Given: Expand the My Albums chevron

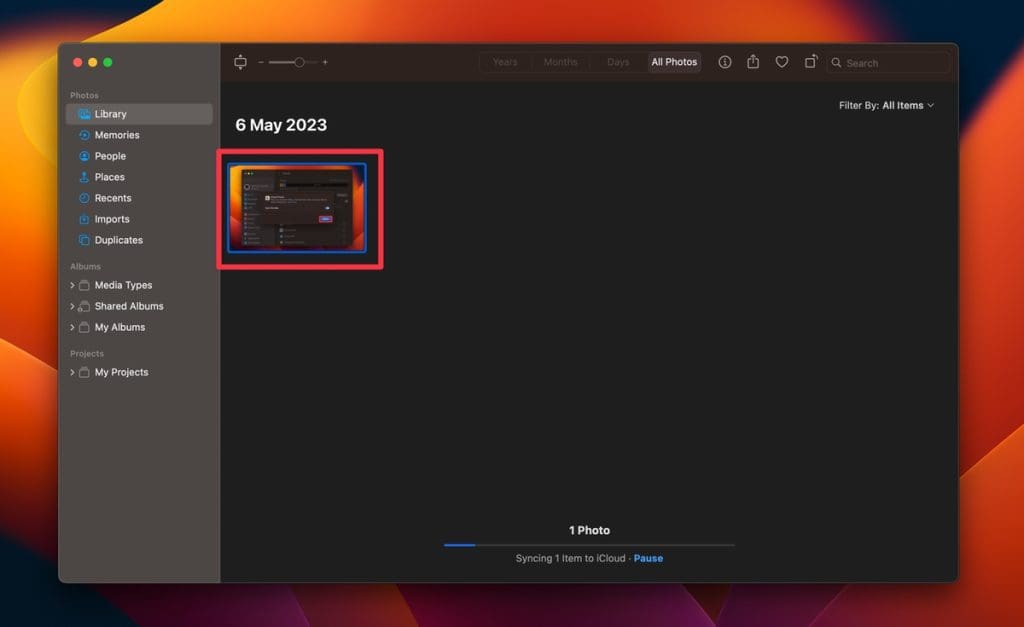Looking at the screenshot, I should [72, 327].
